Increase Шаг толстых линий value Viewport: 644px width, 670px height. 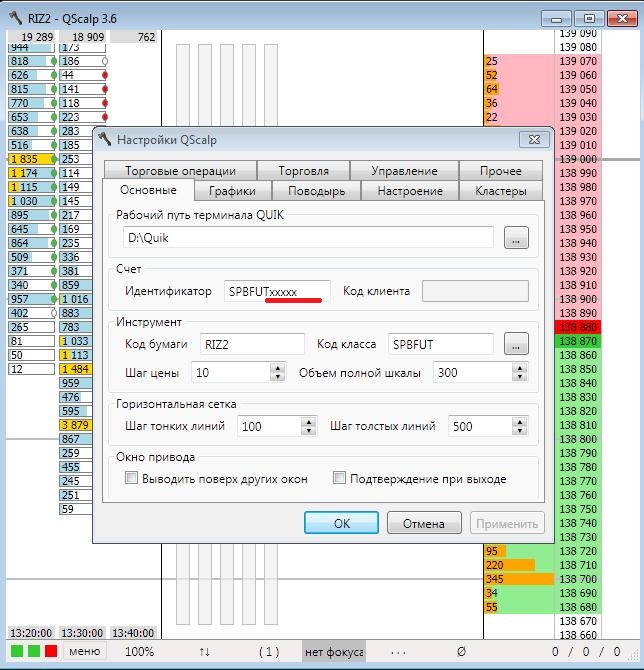520,422
